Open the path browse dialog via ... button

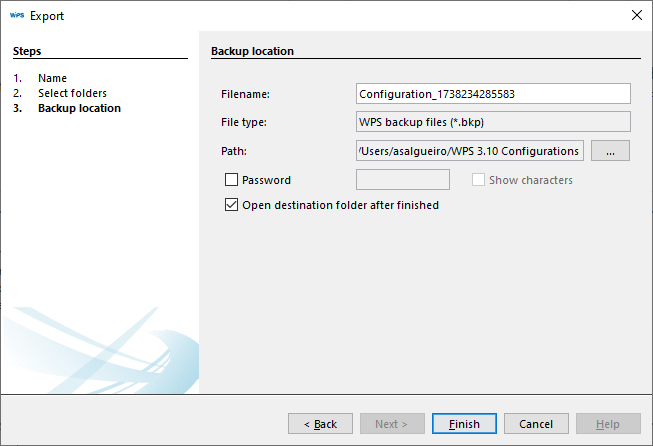click(x=610, y=151)
